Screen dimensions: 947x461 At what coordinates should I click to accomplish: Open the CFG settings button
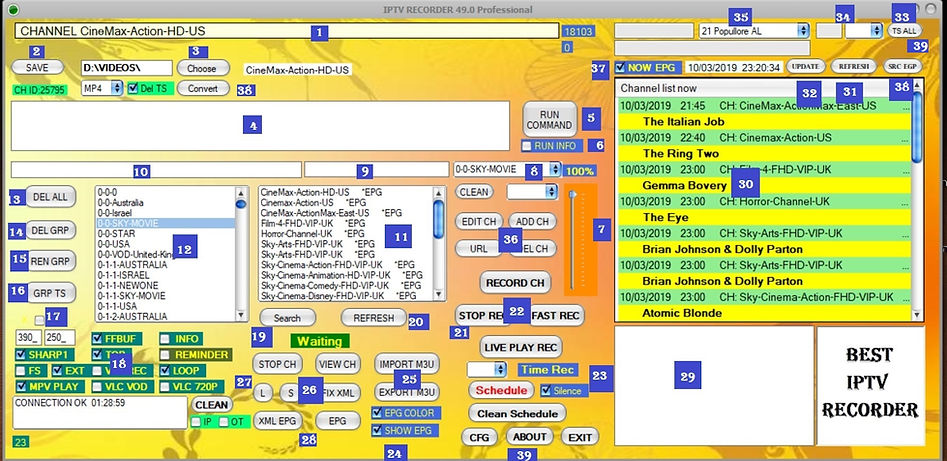(479, 437)
